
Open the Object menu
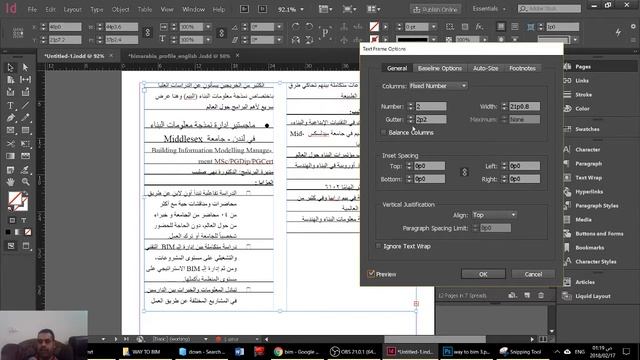tap(120, 9)
